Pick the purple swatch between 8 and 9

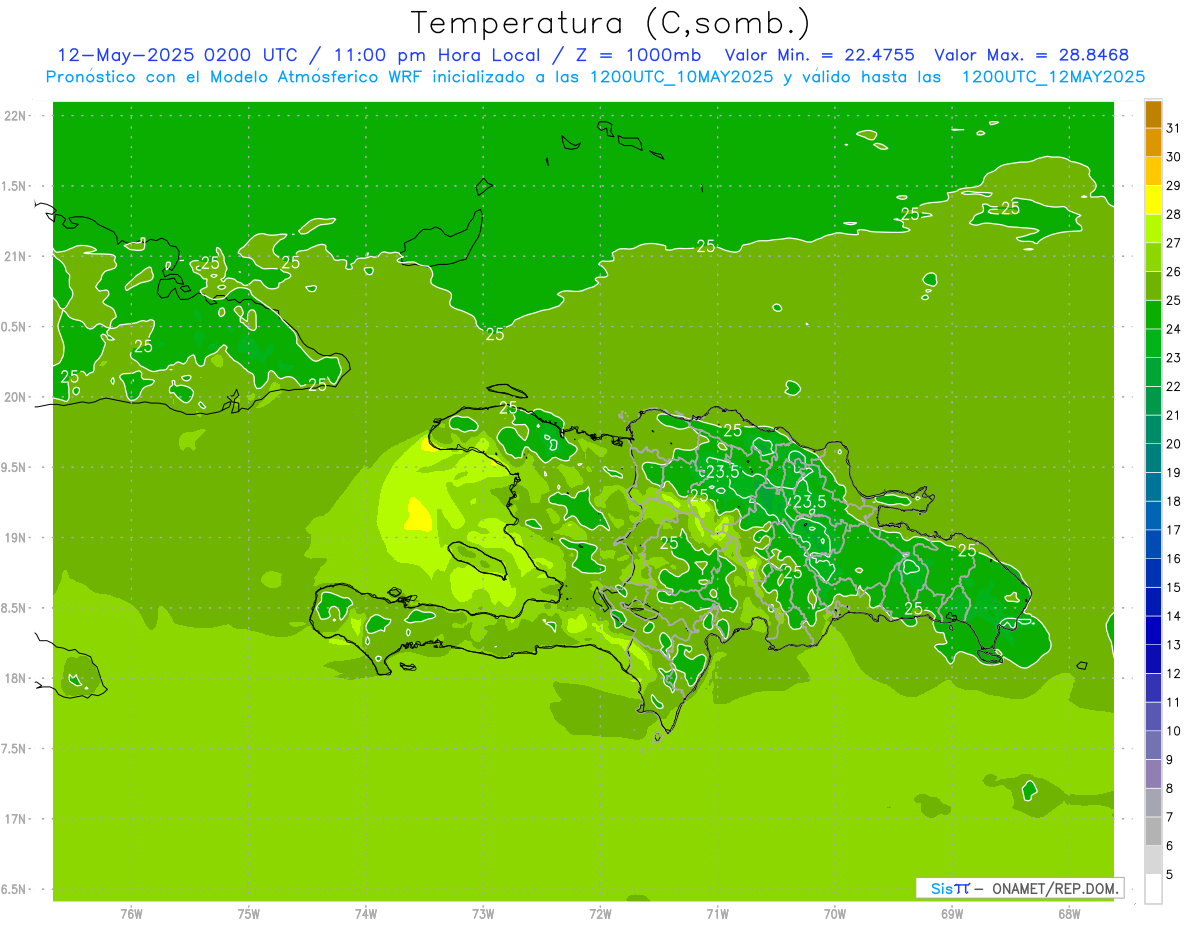pyautogui.click(x=1153, y=774)
